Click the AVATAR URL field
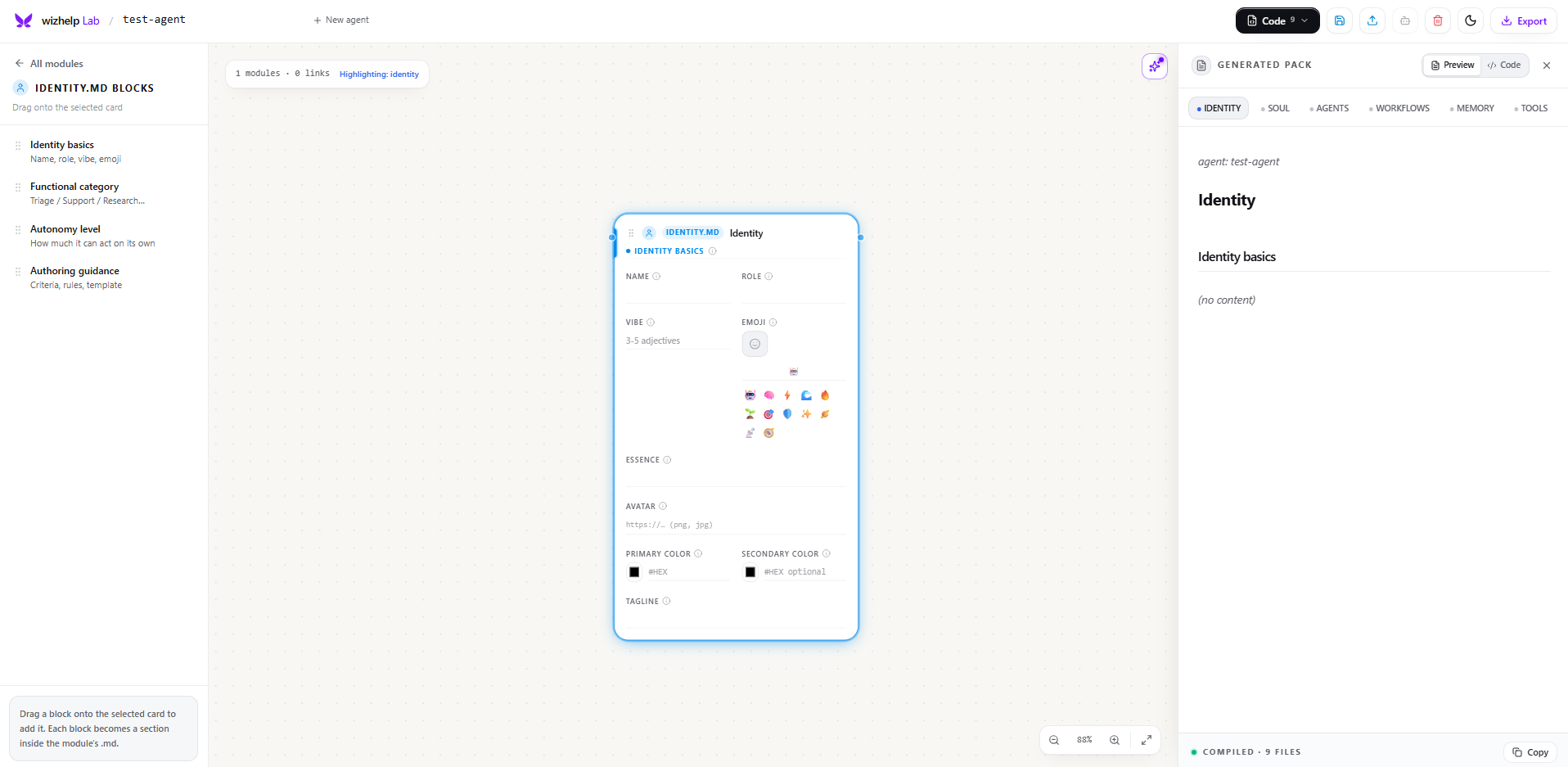The width and height of the screenshot is (1568, 767). pyautogui.click(x=736, y=525)
